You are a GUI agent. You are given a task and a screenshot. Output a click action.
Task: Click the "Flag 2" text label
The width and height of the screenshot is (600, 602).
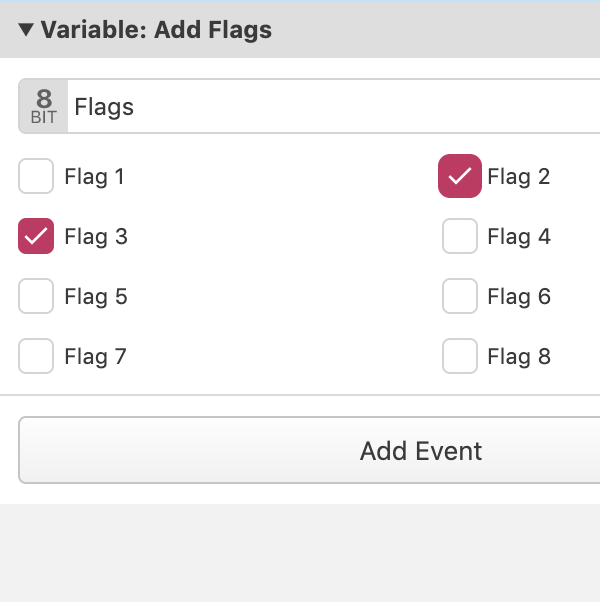pyautogui.click(x=519, y=177)
